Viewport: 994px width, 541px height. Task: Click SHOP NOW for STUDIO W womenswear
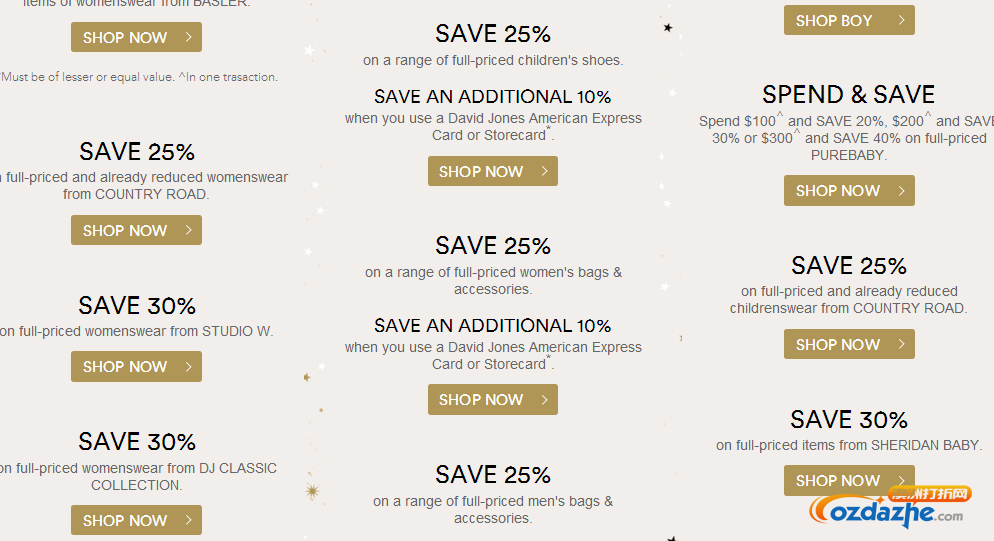click(136, 366)
